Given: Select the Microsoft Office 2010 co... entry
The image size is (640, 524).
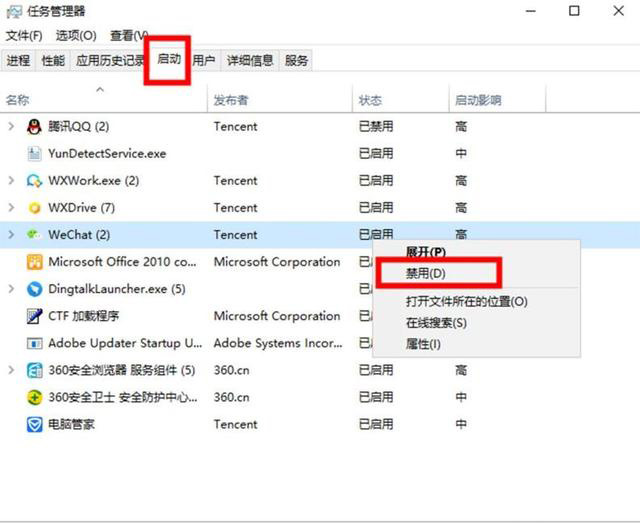Looking at the screenshot, I should pos(122,262).
